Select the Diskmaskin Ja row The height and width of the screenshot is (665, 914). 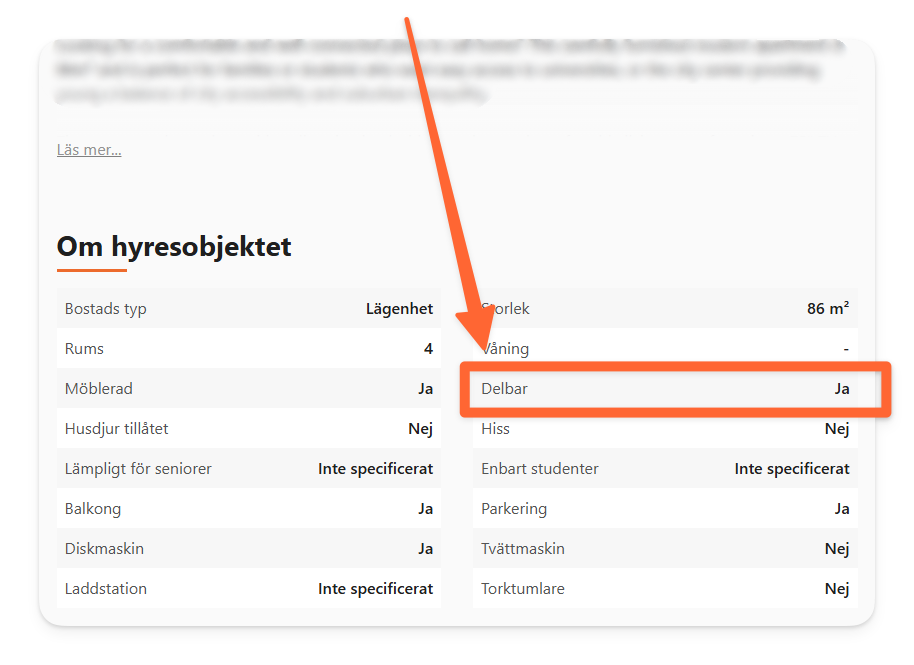pos(249,549)
